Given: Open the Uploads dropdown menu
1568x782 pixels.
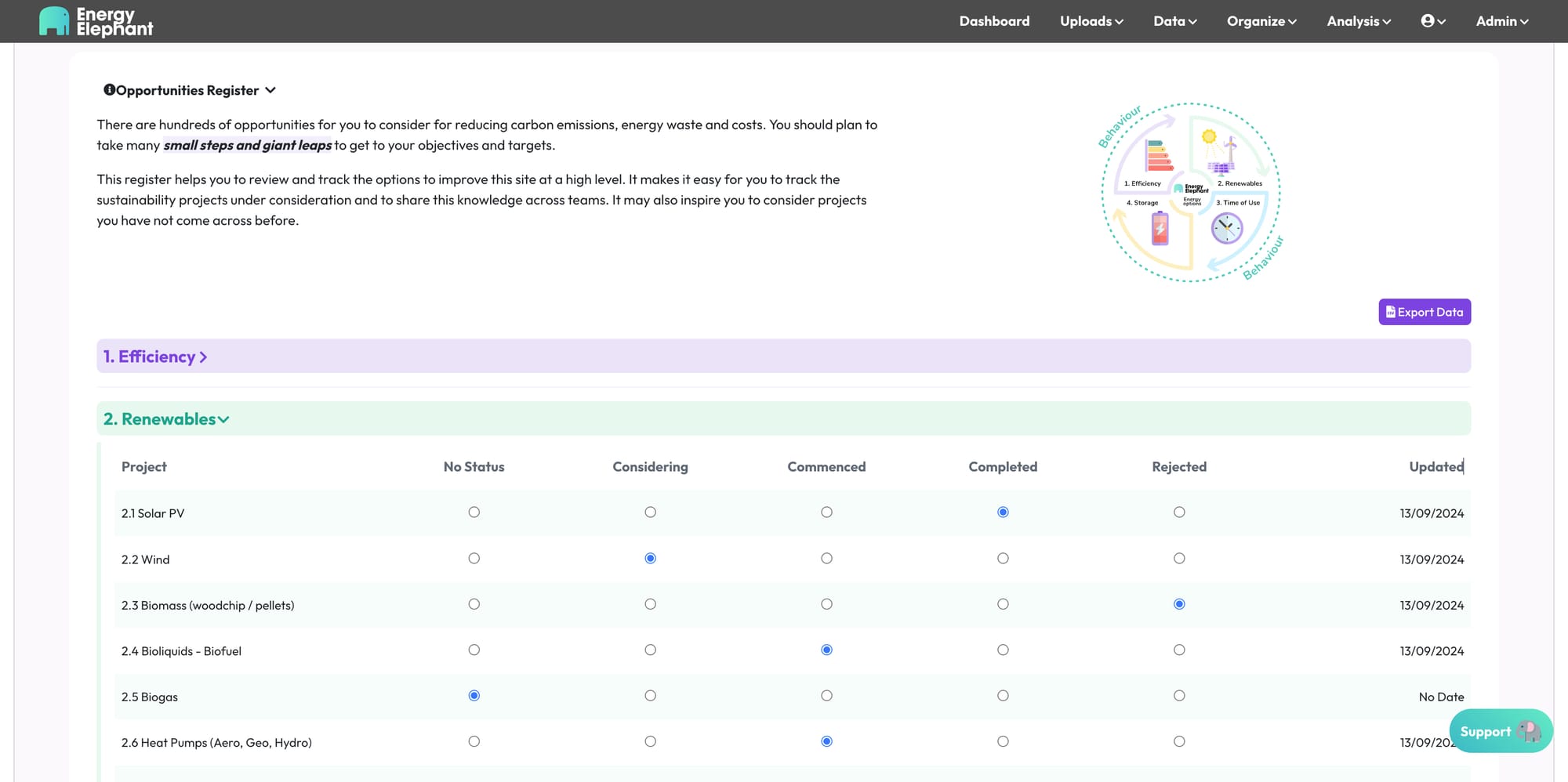Looking at the screenshot, I should (1091, 21).
